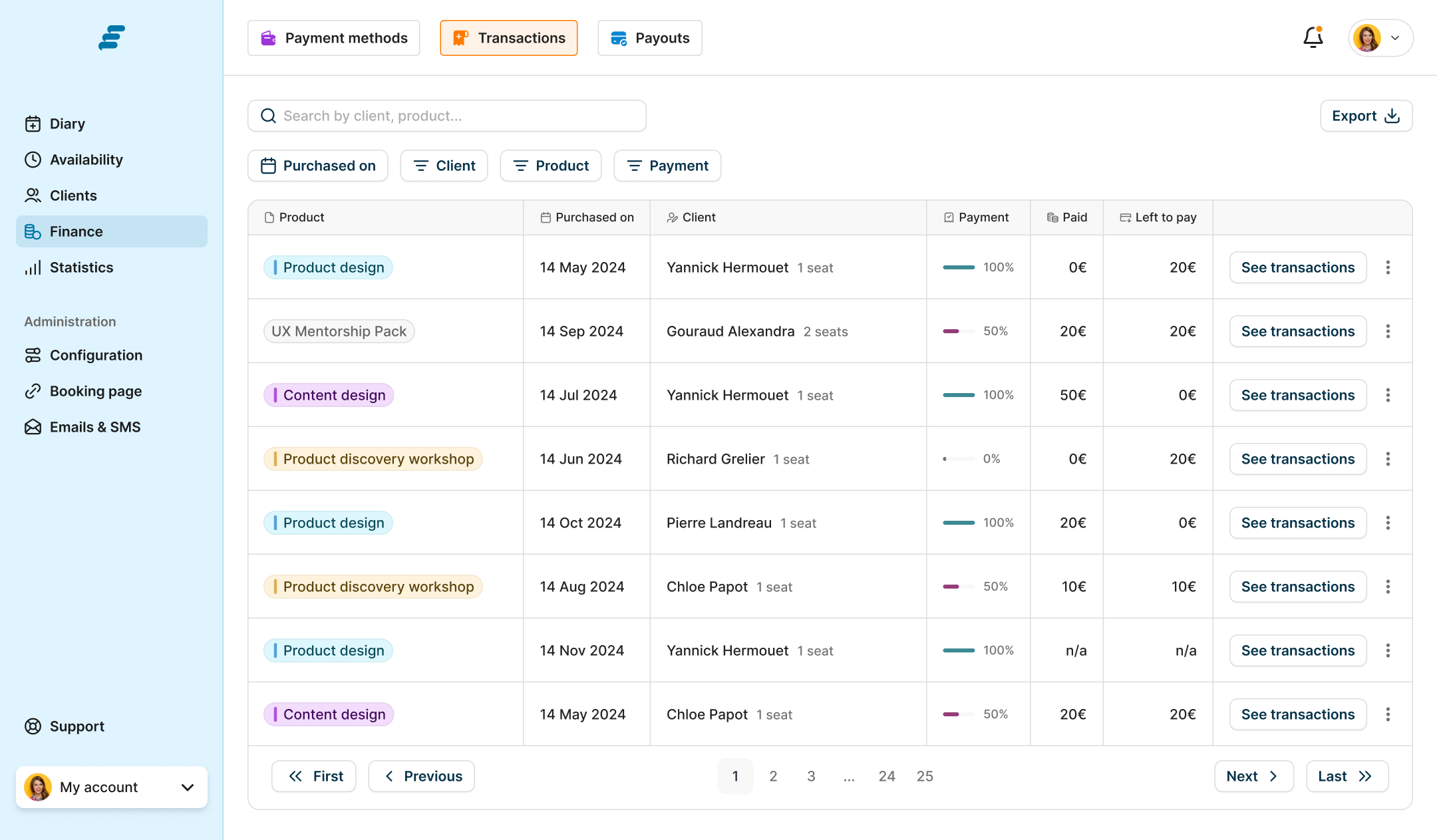This screenshot has width=1437, height=840.
Task: Click the search by client field
Action: coord(446,116)
